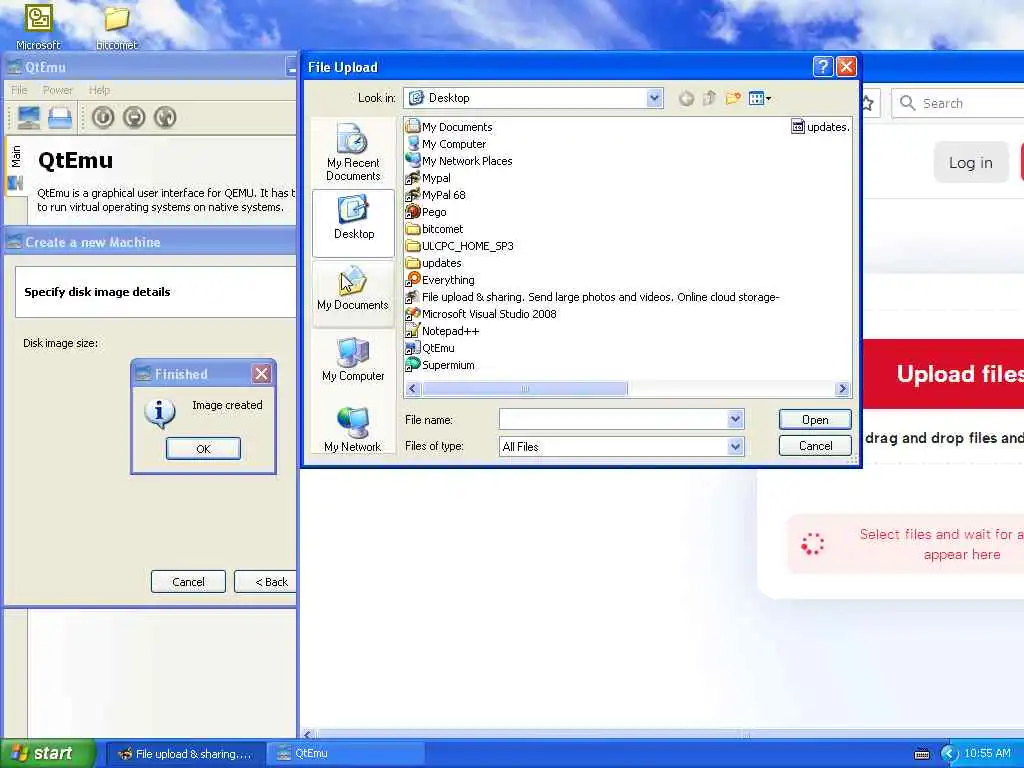
Task: Select Microsoft Visual Studio 2008 shortcut
Action: [x=481, y=313]
